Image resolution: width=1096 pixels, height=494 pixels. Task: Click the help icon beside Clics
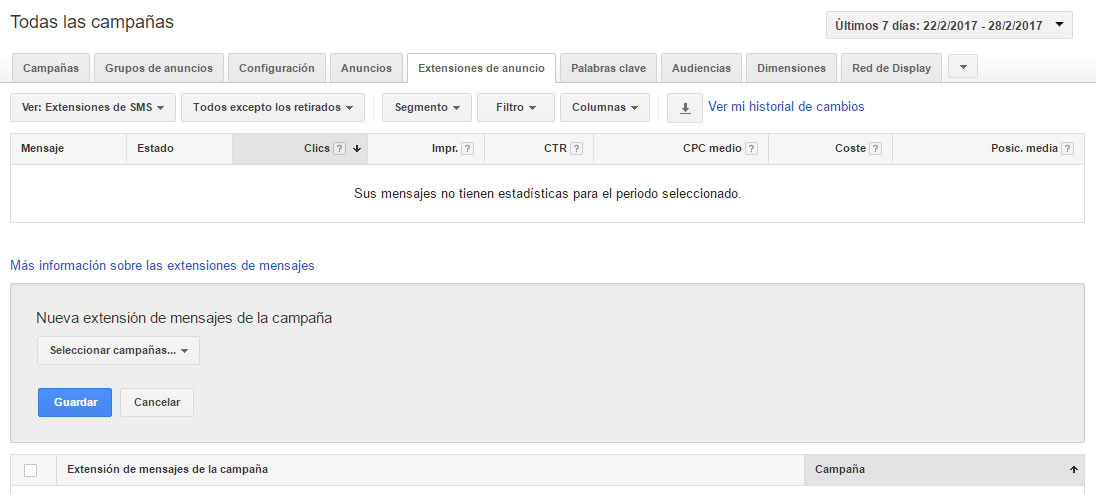340,149
